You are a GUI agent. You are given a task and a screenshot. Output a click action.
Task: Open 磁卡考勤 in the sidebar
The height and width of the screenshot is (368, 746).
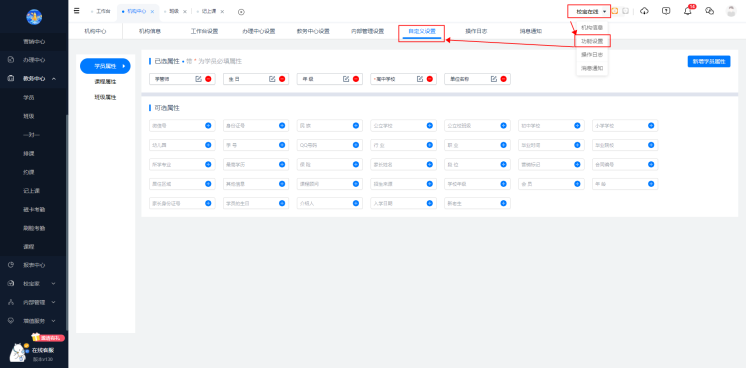(x=34, y=209)
